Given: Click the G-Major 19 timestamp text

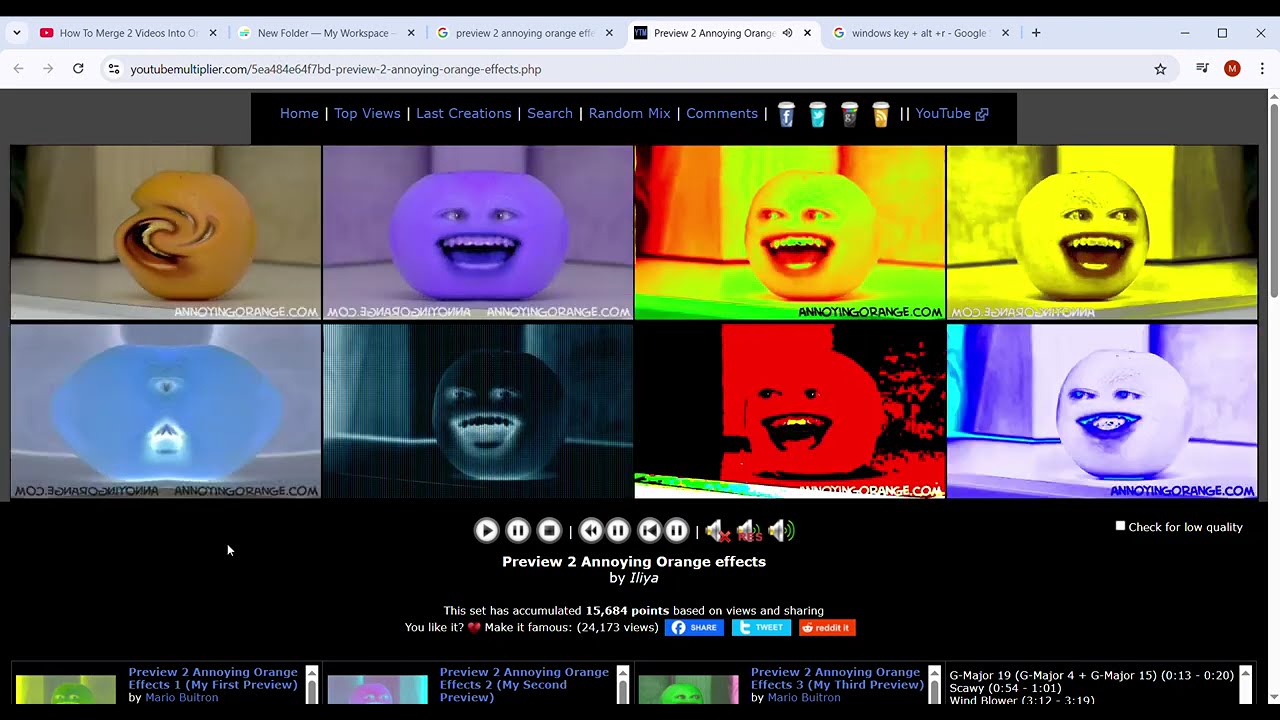Looking at the screenshot, I should tap(1091, 675).
